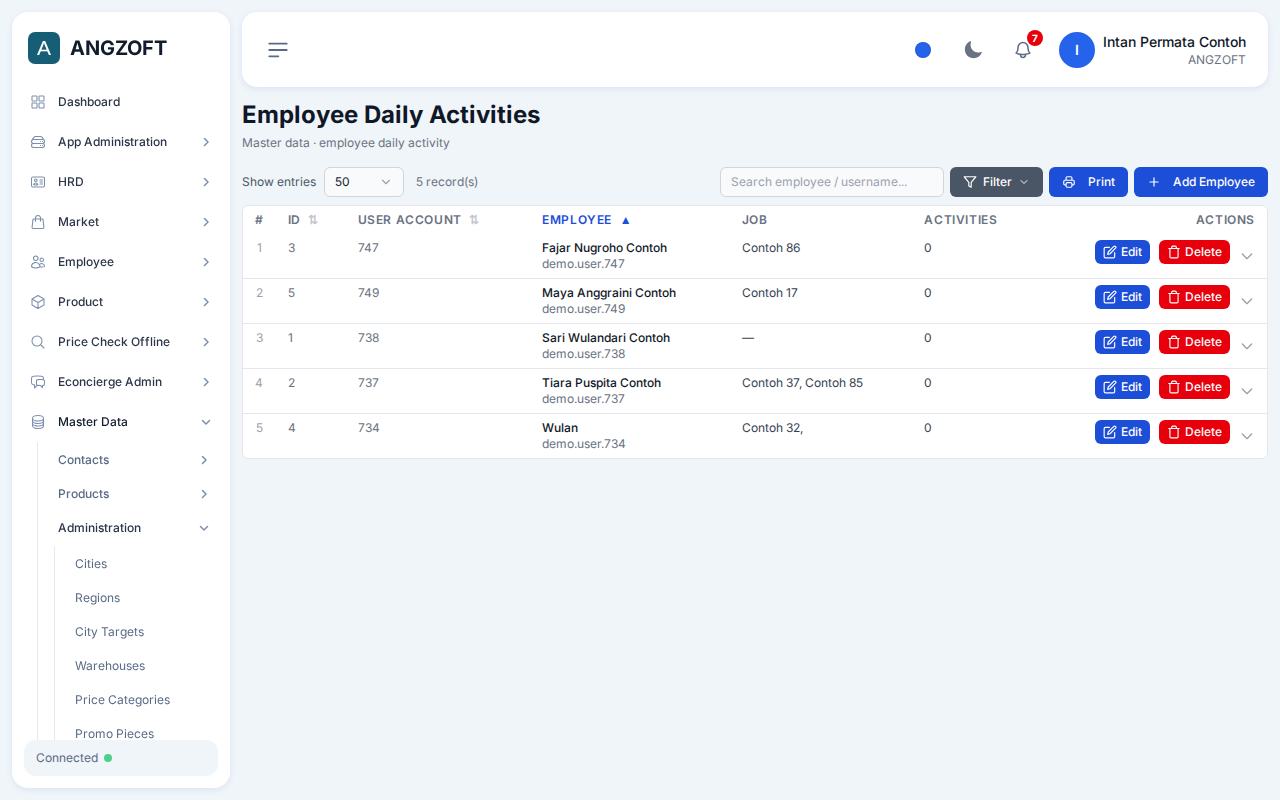
Task: Click the Dashboard grid icon
Action: pos(38,102)
